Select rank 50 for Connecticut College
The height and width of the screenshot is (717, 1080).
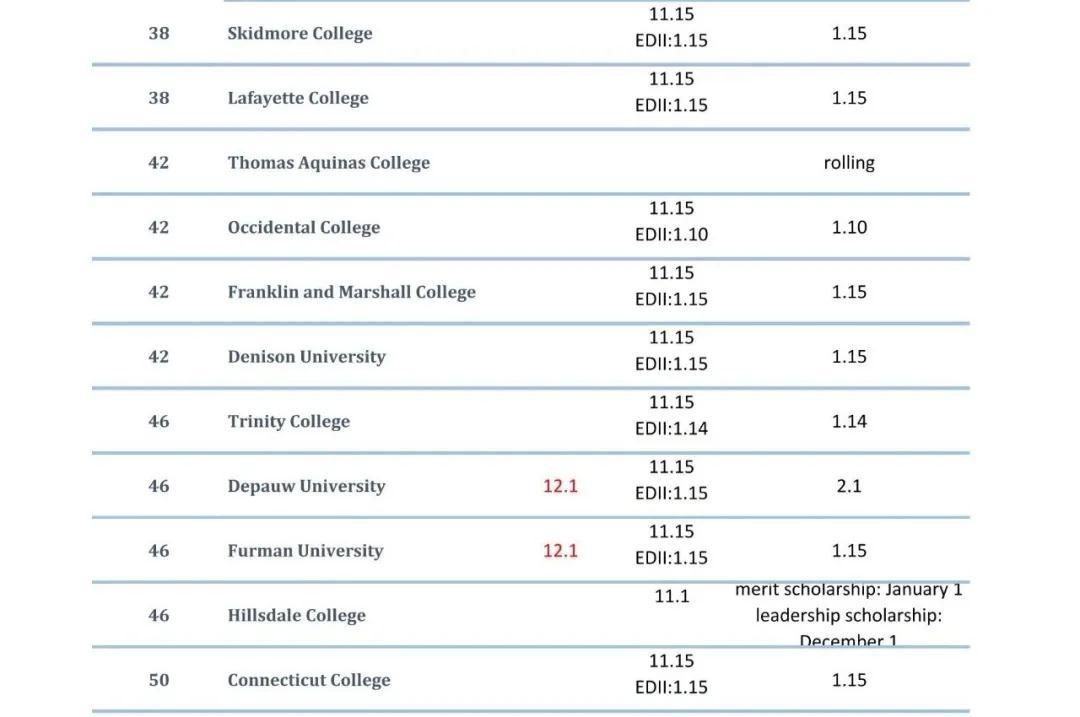click(x=158, y=680)
